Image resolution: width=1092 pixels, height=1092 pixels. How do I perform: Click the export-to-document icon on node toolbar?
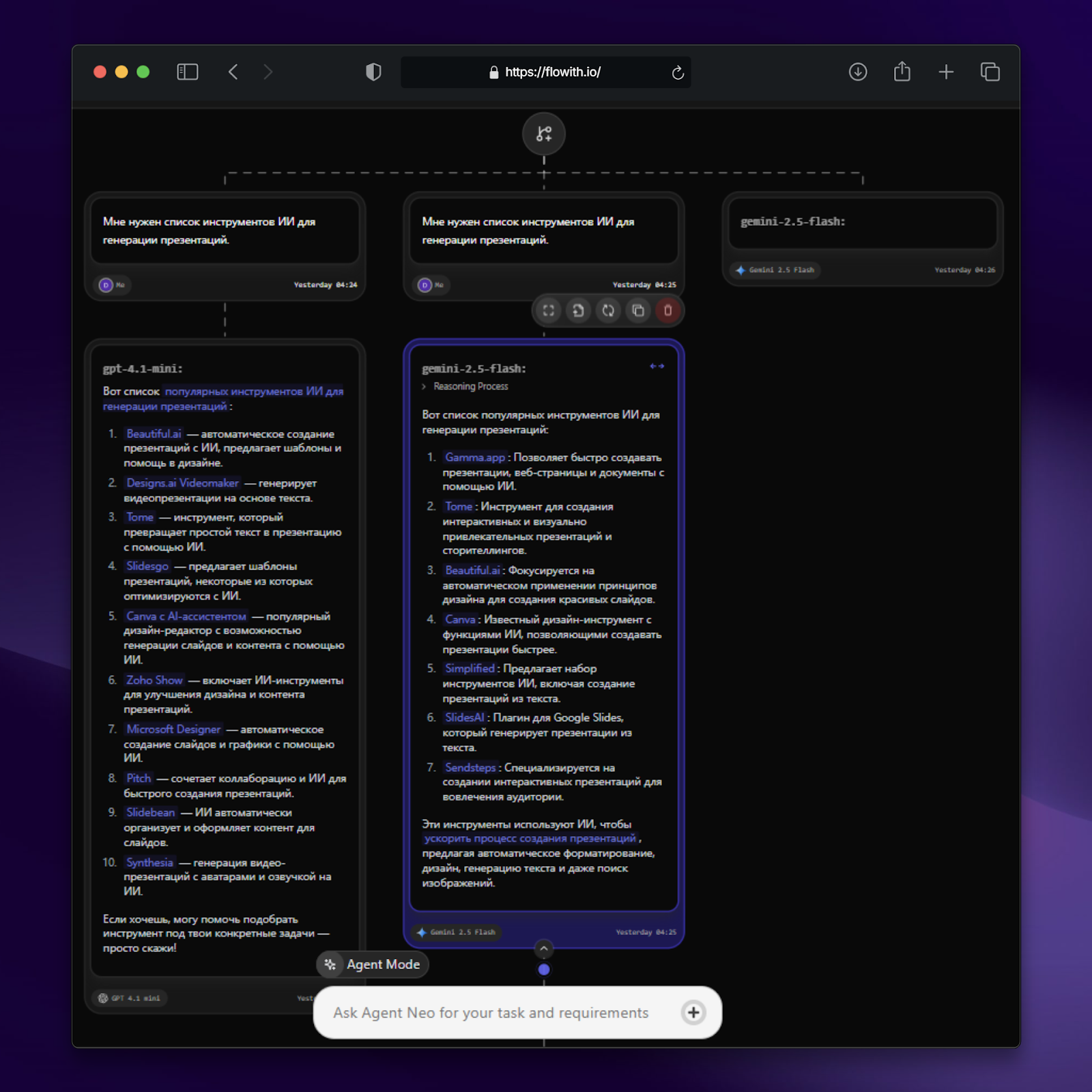578,311
